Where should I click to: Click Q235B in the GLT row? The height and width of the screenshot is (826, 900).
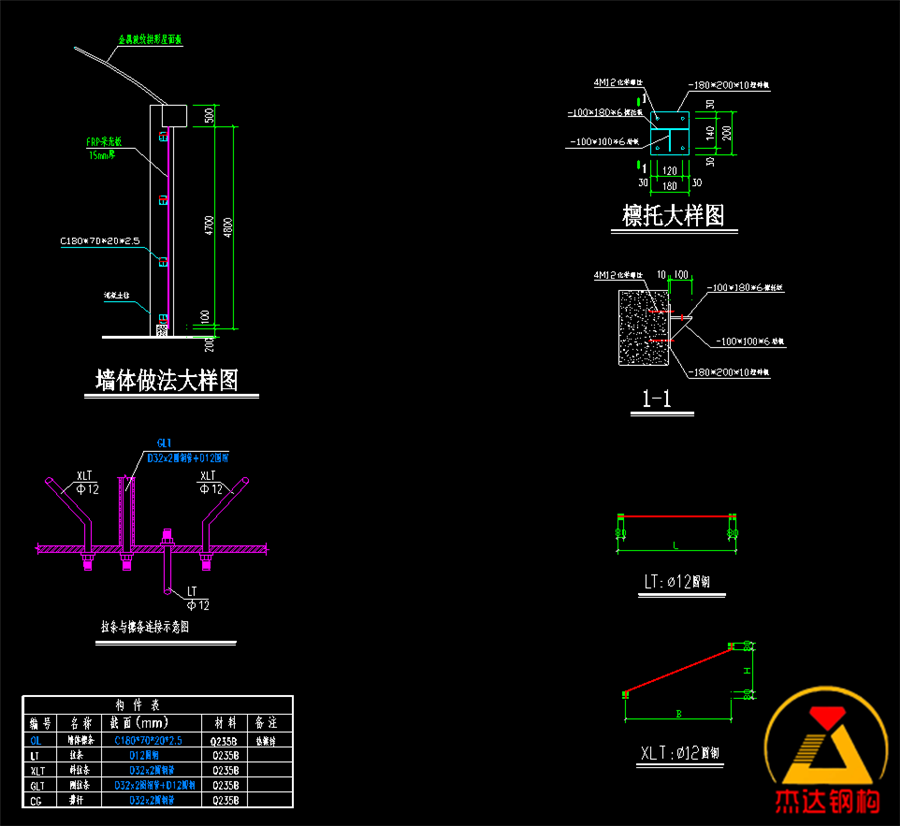(226, 786)
